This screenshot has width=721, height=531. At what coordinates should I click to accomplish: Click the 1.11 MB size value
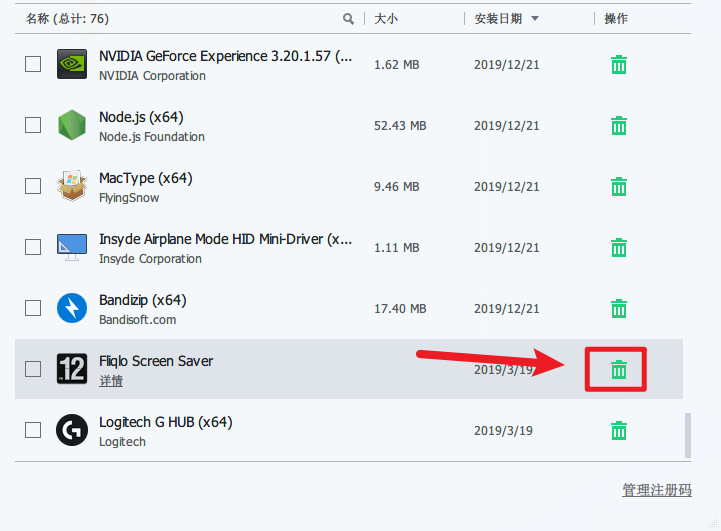click(x=396, y=248)
